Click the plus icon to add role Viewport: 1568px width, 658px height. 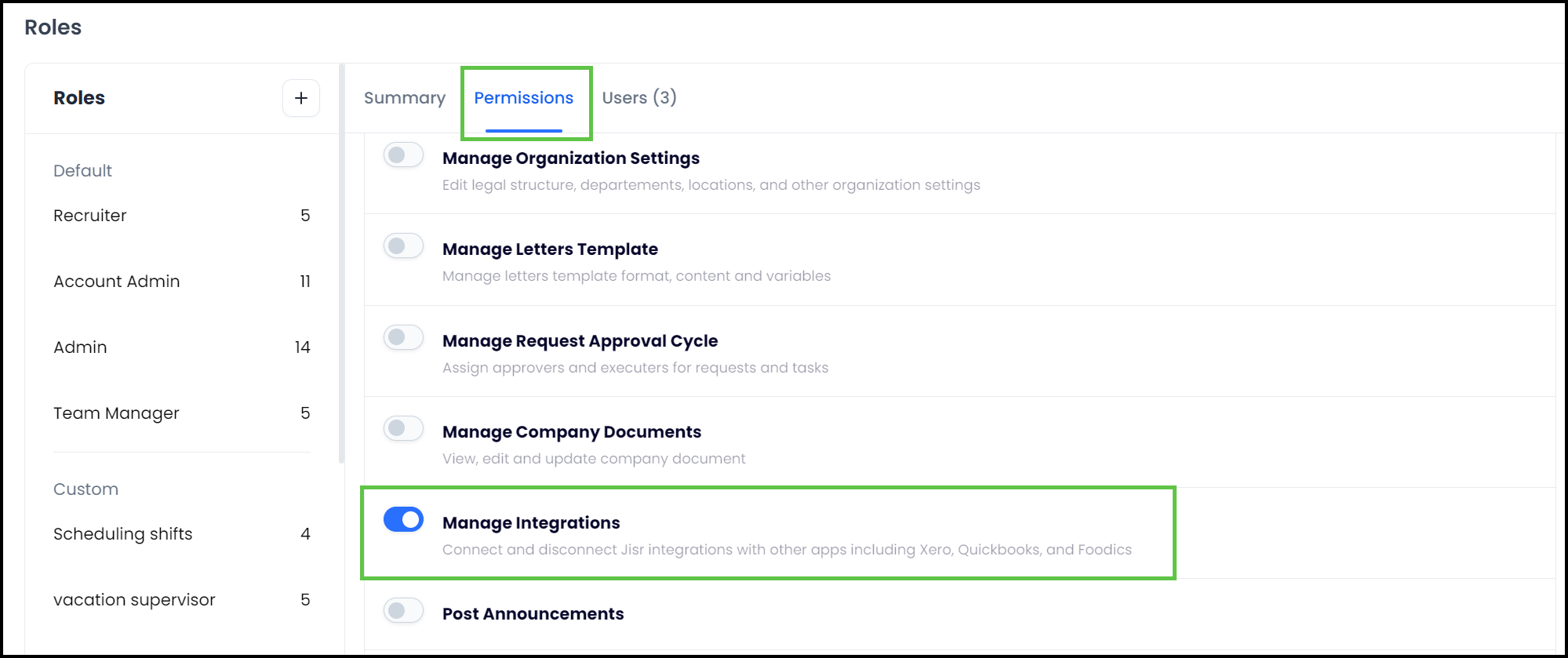pos(301,98)
